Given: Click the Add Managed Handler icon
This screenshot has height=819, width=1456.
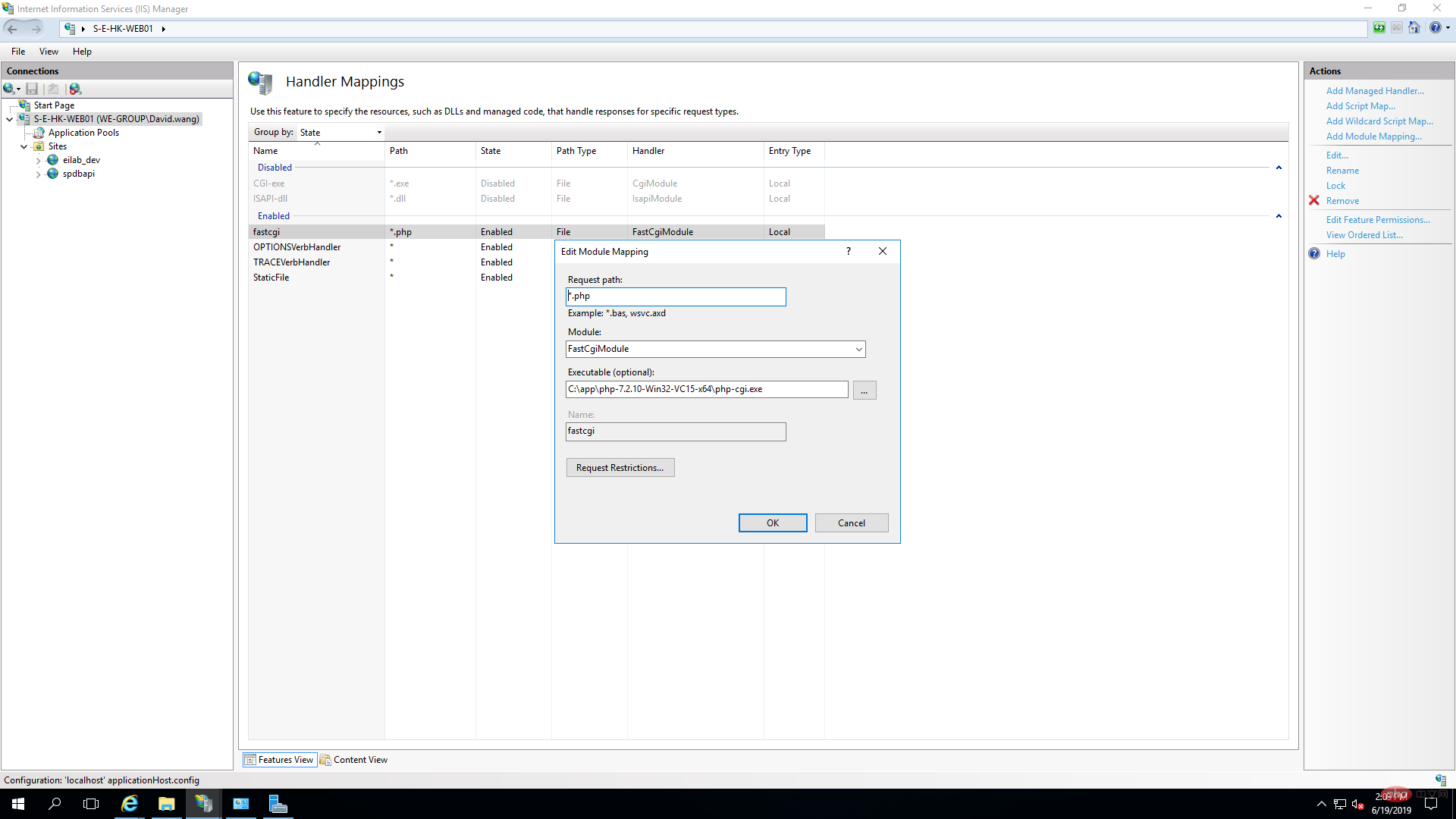Looking at the screenshot, I should [1375, 90].
